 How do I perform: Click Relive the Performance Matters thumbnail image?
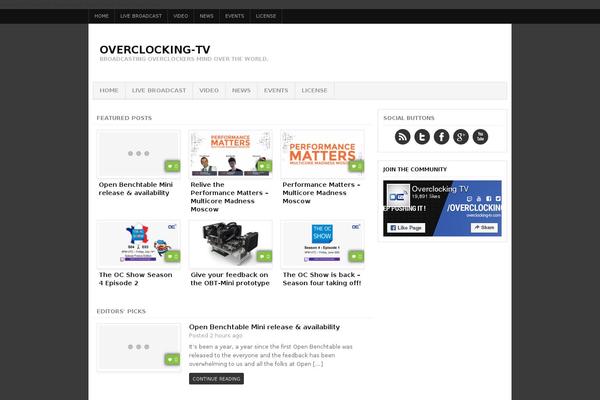[x=230, y=153]
